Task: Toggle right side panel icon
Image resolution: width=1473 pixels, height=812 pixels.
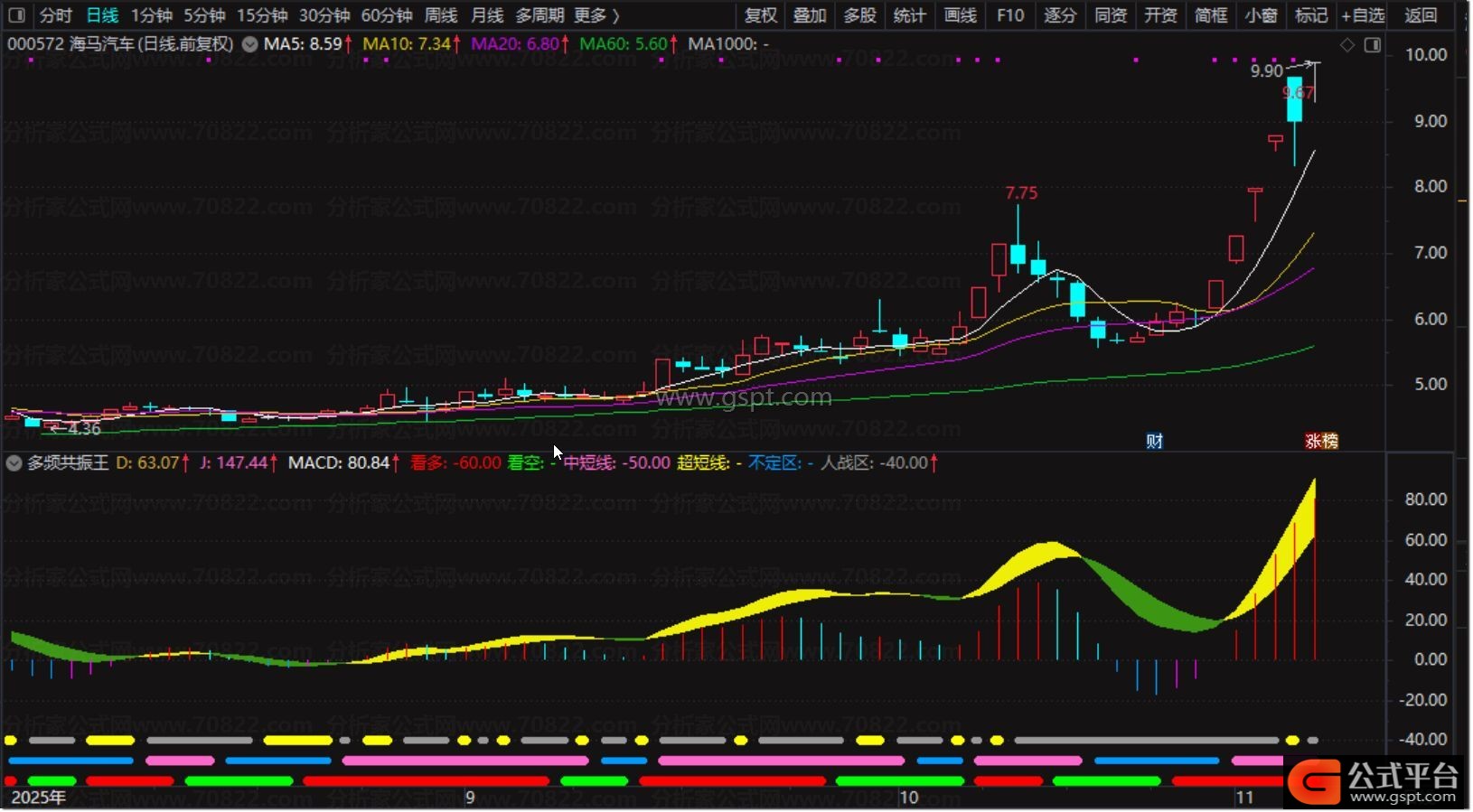Action: click(x=1372, y=45)
